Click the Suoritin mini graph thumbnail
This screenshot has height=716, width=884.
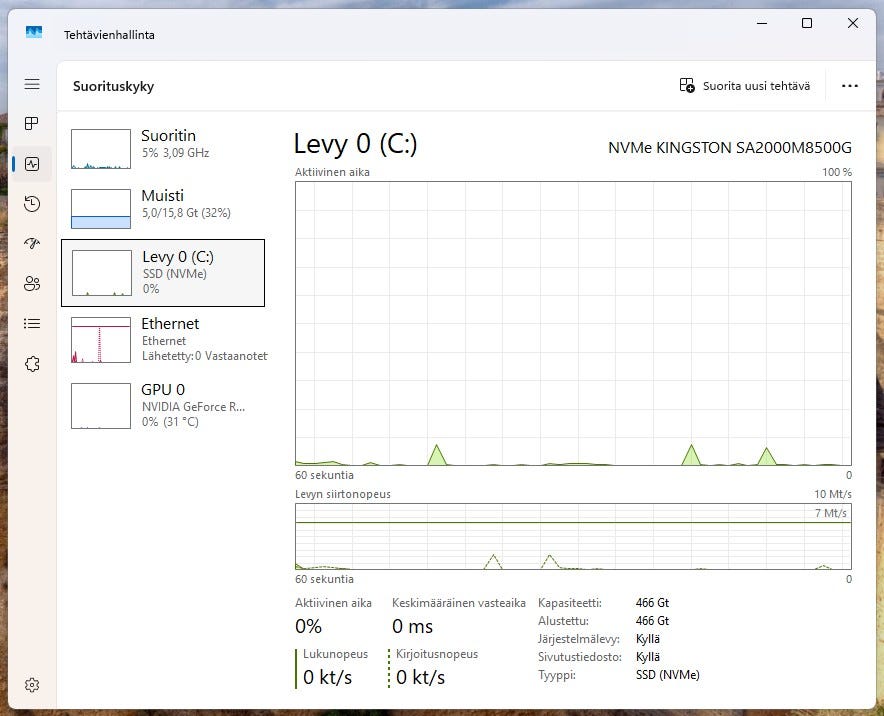pos(101,149)
